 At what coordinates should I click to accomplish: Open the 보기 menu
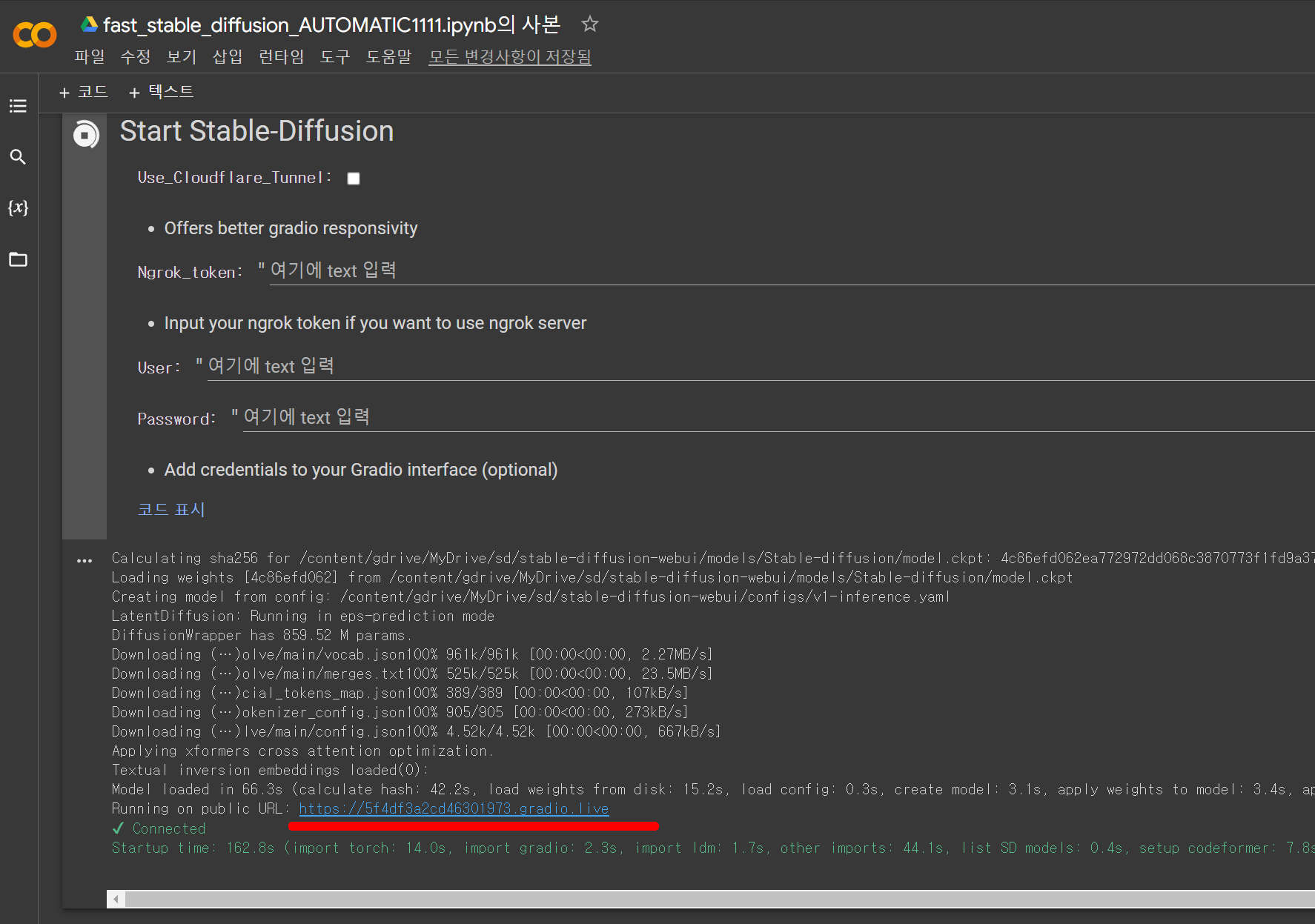click(182, 57)
